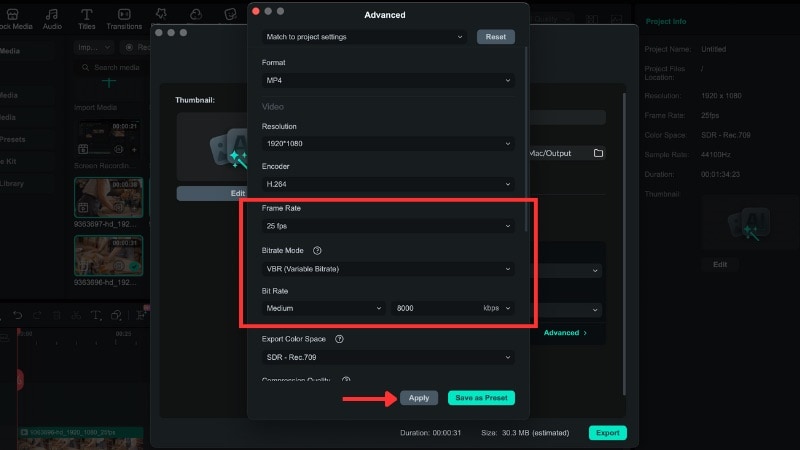The image size is (800, 450).
Task: Open the Audio tab in the top toolbar
Action: click(52, 19)
